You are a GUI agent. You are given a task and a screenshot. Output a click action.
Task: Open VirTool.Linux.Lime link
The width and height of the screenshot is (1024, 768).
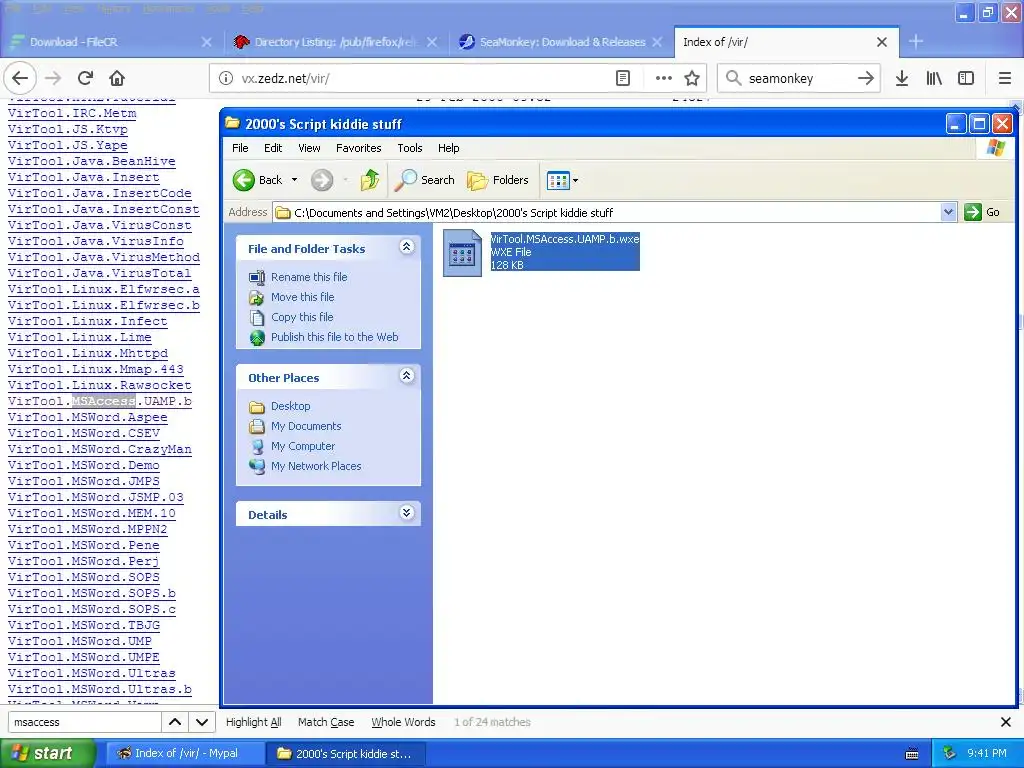[x=80, y=337]
